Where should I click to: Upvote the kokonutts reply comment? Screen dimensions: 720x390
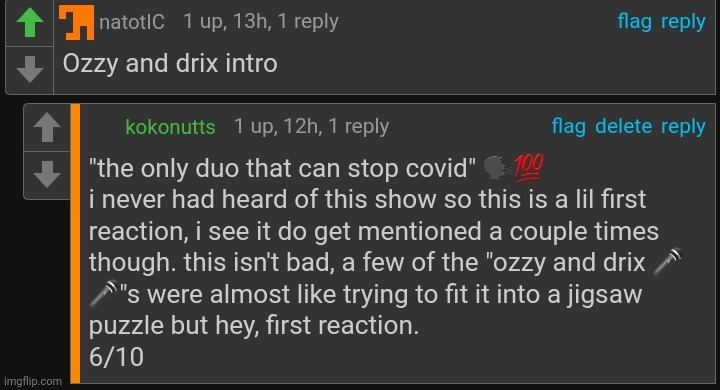coord(47,127)
